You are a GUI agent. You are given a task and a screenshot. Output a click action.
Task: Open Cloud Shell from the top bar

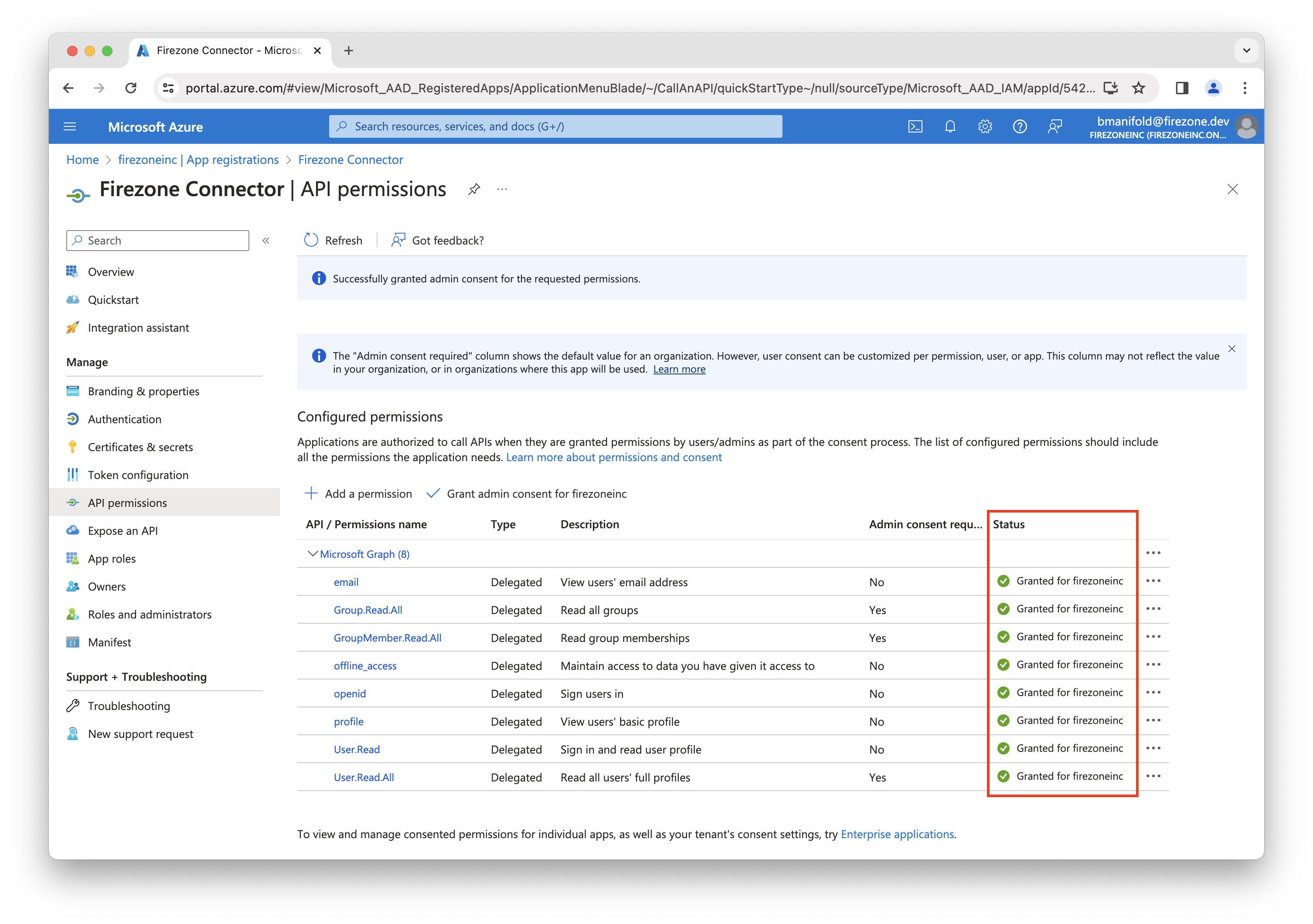pyautogui.click(x=915, y=126)
